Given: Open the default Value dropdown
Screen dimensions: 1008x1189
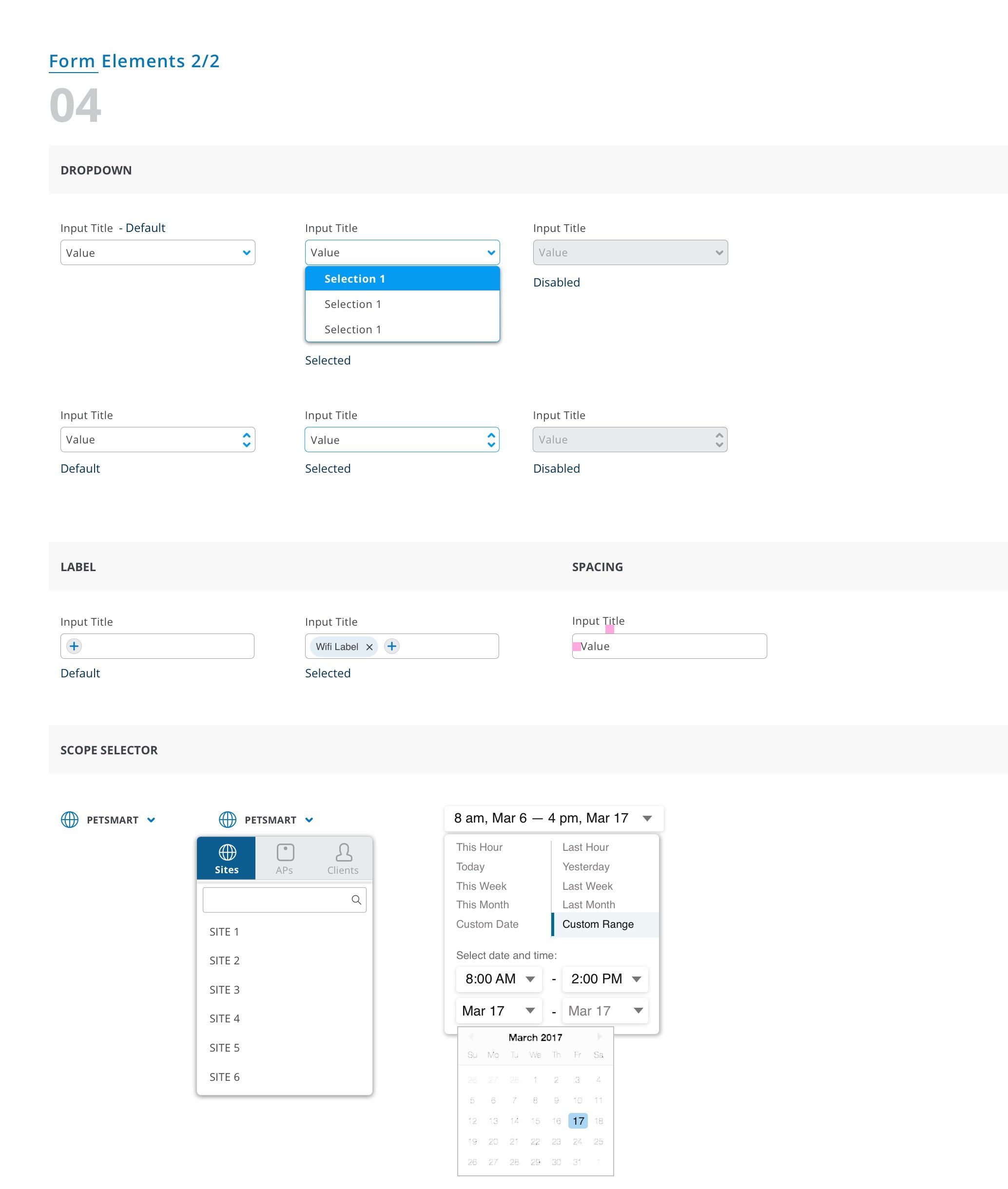Looking at the screenshot, I should pyautogui.click(x=158, y=252).
